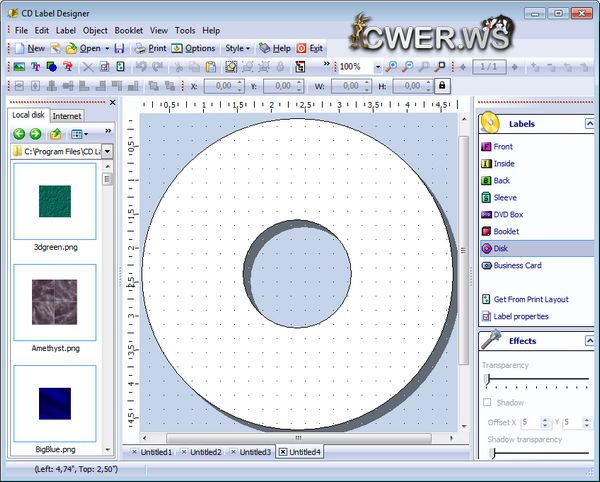Collapse the Labels panel
This screenshot has height=482, width=600.
589,124
